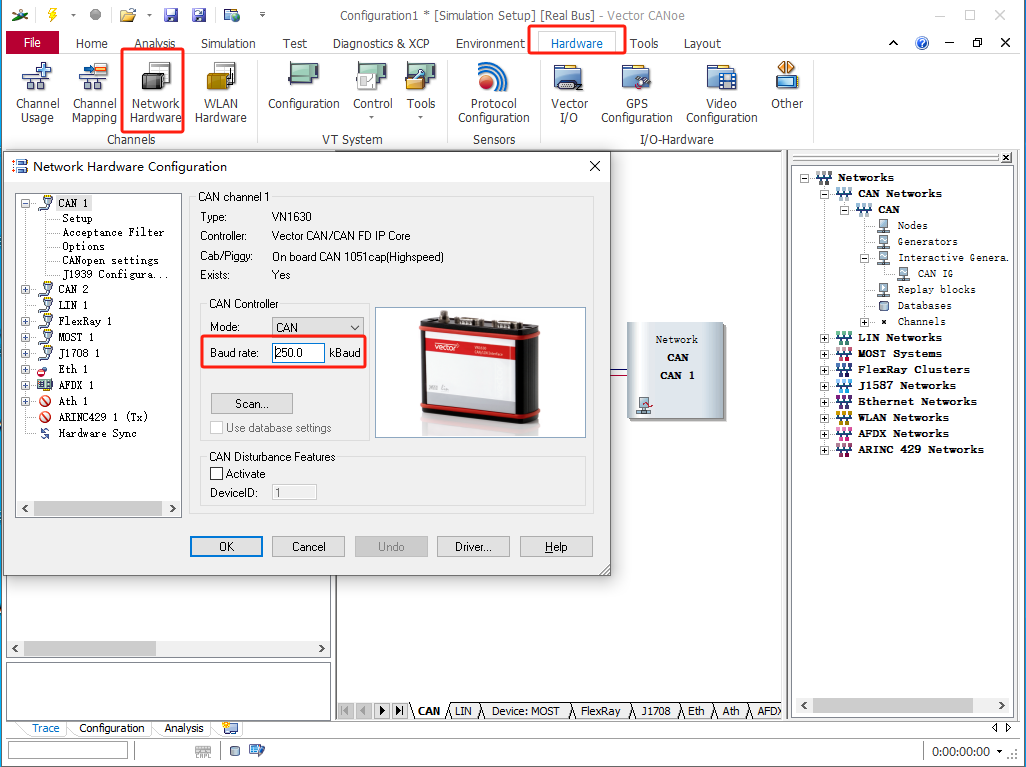Select Acceptance Filter under CAN 1
1026x767 pixels.
(x=113, y=232)
